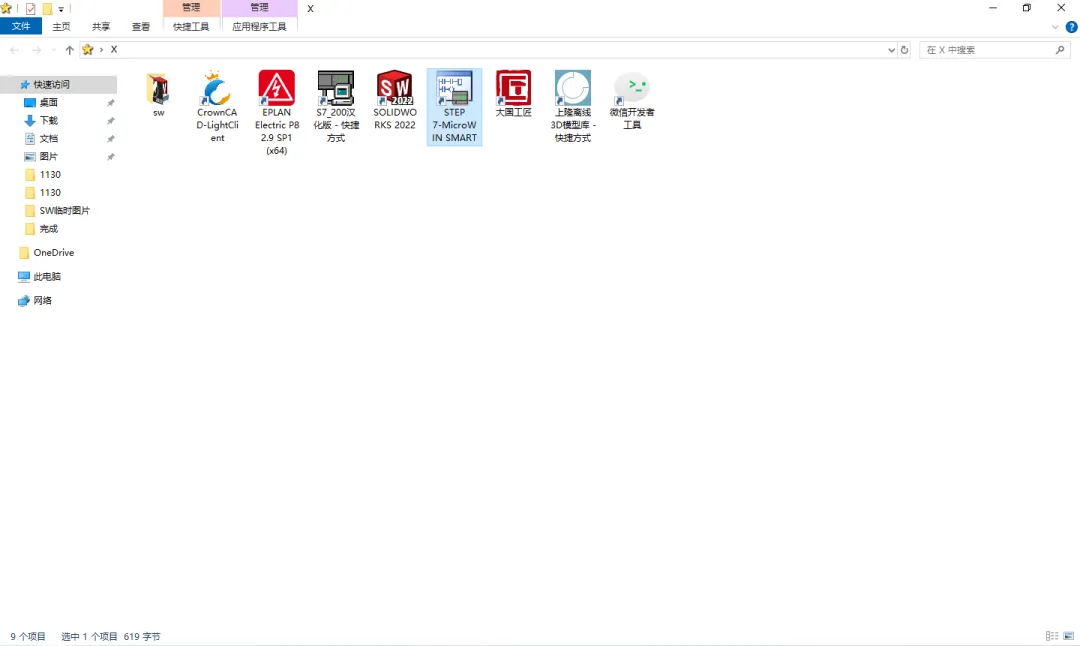
Task: Switch to the 主页 ribbon tab
Action: 61,26
